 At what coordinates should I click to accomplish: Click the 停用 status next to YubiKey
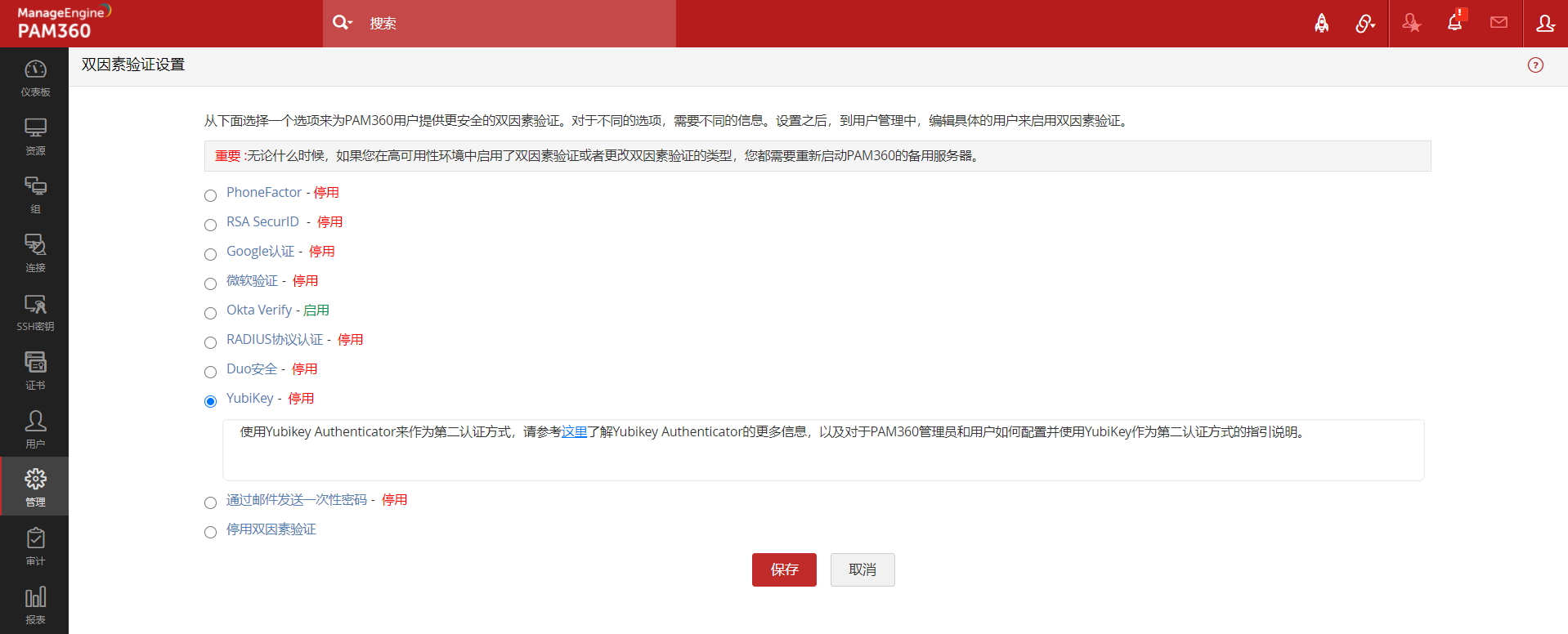[301, 399]
